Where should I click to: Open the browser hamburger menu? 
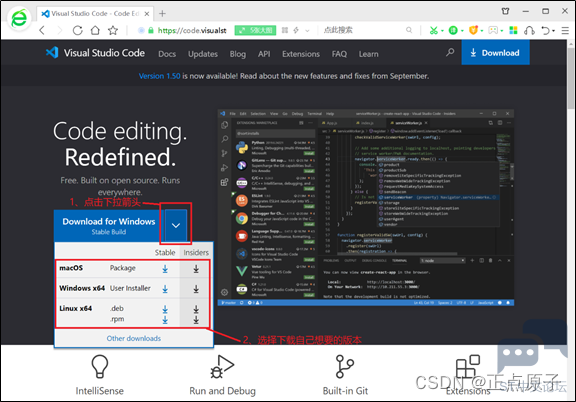pos(565,30)
